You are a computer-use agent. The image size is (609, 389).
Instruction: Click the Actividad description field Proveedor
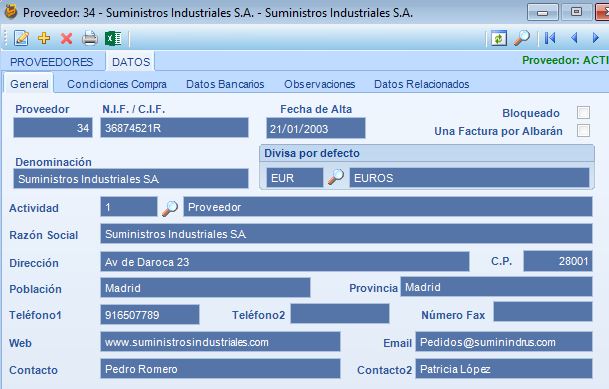point(388,207)
